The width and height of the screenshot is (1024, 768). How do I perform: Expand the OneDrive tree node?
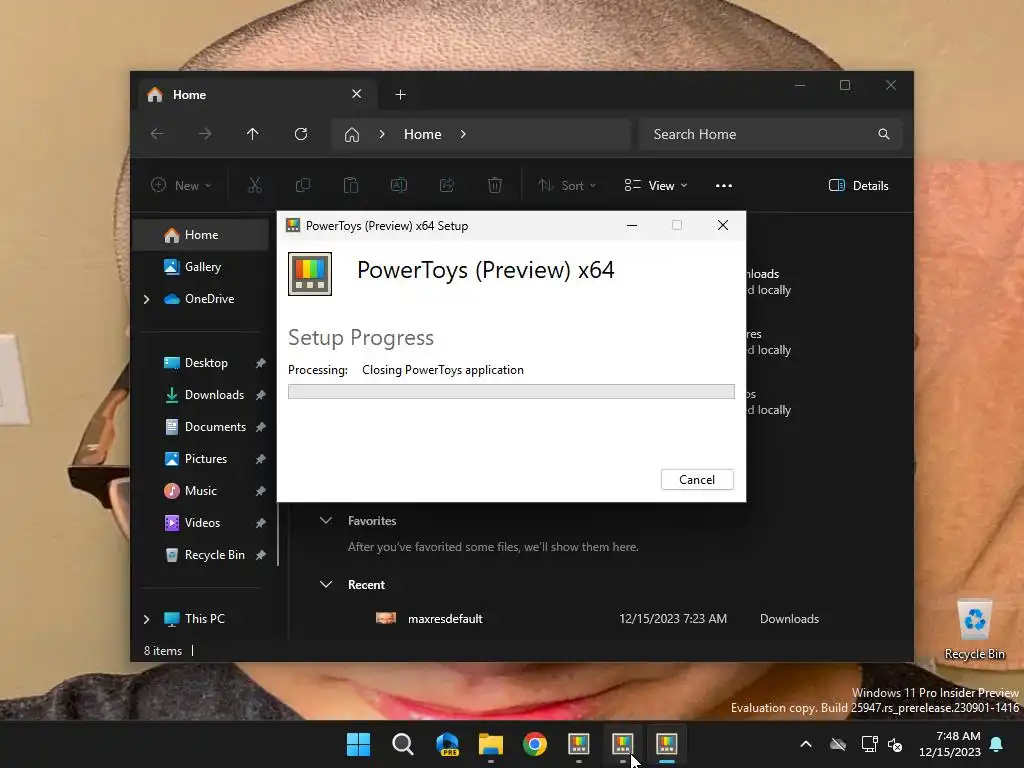(x=146, y=299)
